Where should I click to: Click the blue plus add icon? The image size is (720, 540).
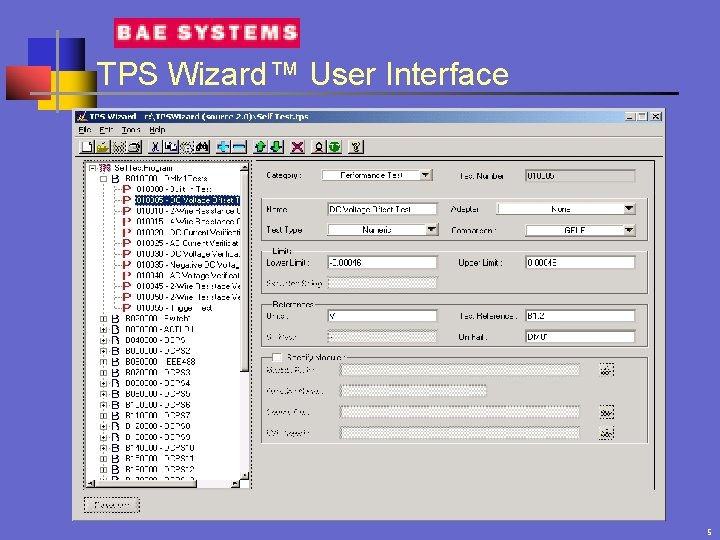(223, 147)
